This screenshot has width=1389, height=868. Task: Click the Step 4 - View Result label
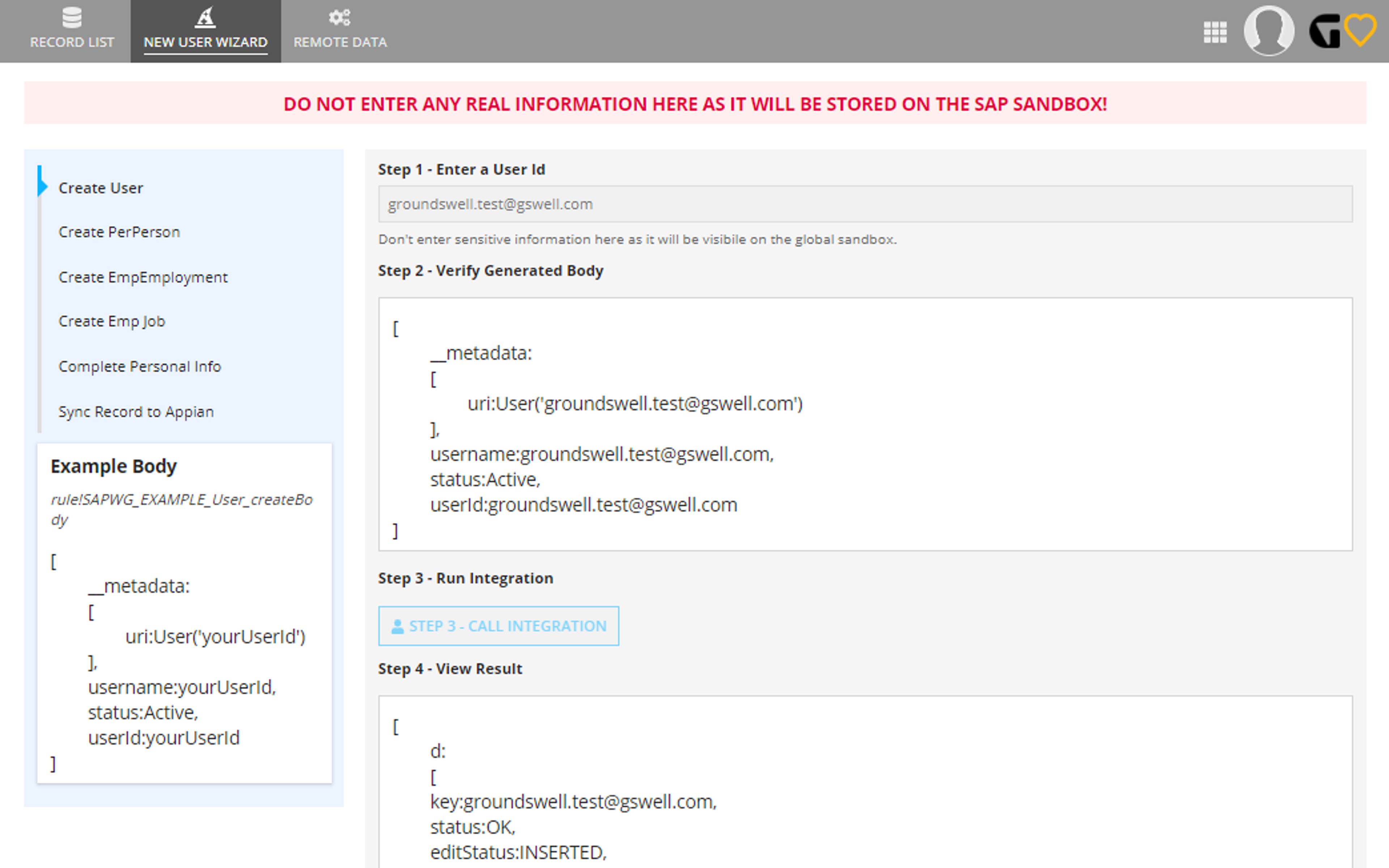coord(450,669)
